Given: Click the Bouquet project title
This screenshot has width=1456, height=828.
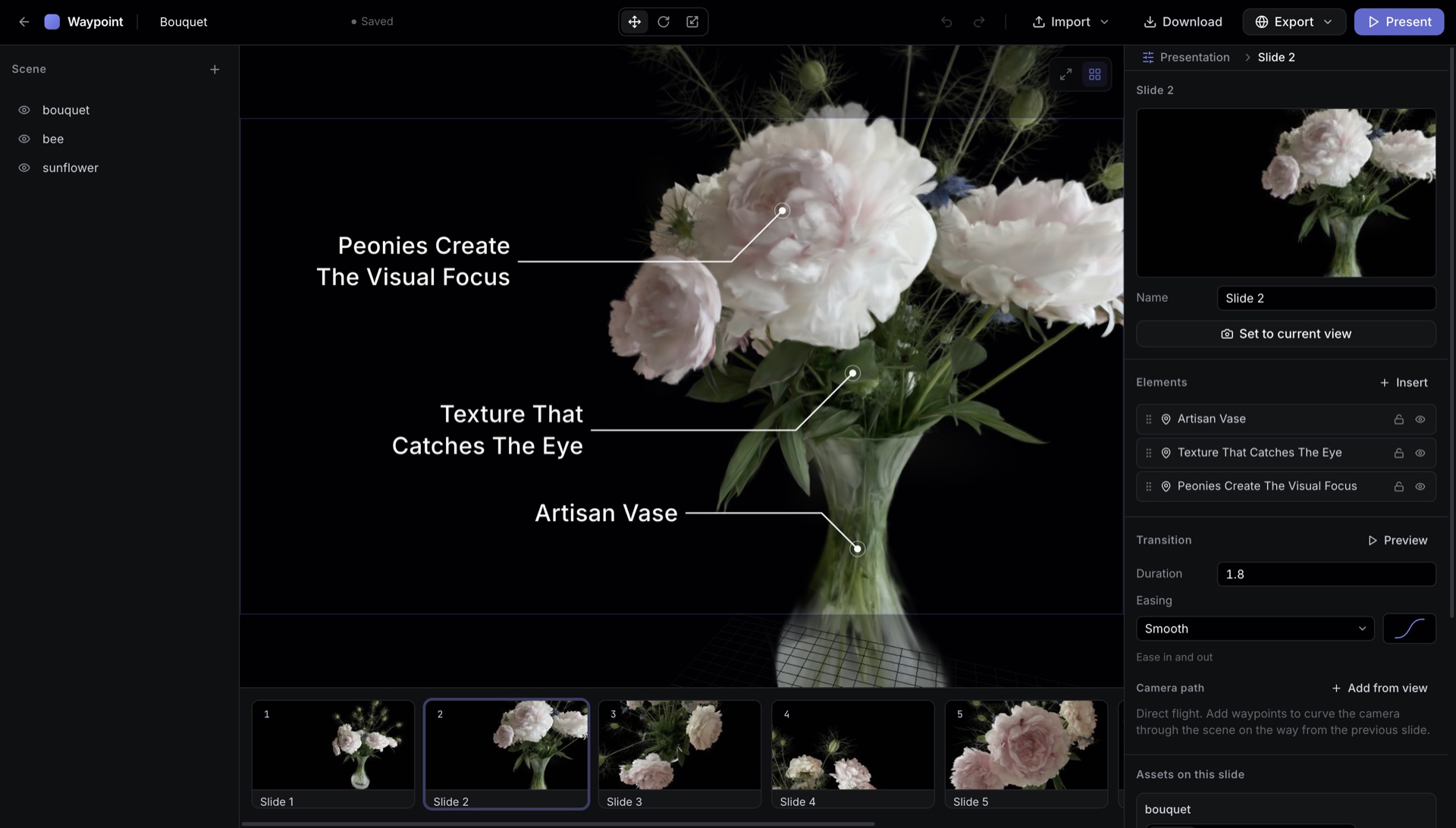Looking at the screenshot, I should click(x=184, y=22).
